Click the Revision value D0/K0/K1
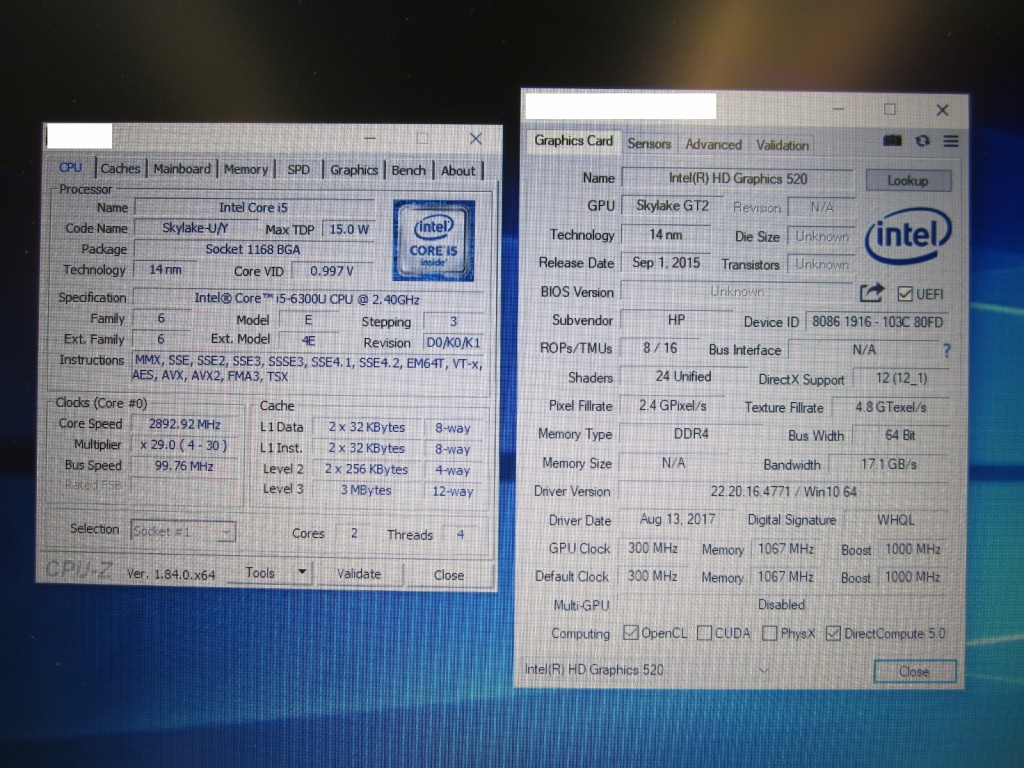 (x=453, y=343)
